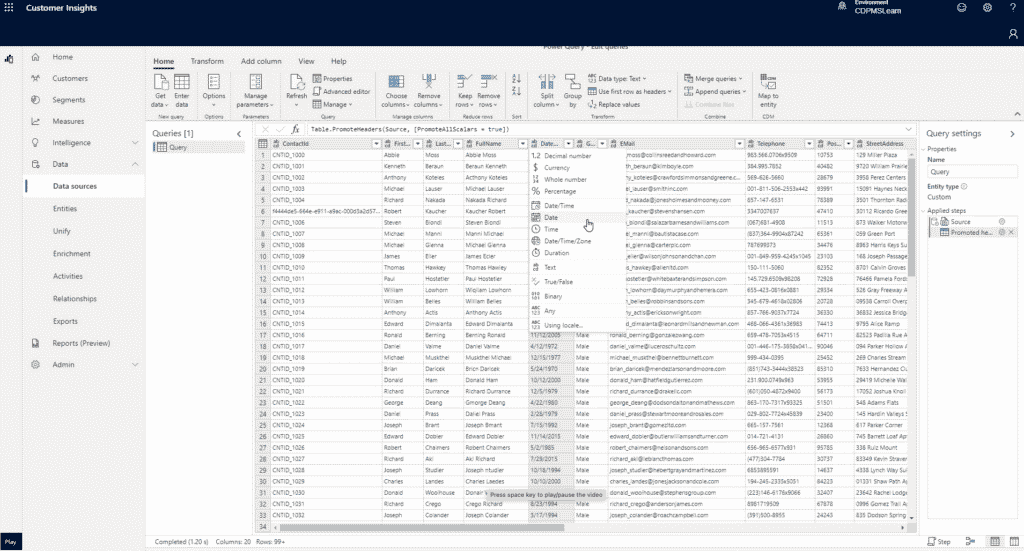Collapse the Query settings pane
Viewport: 1024px width, 551px height.
pyautogui.click(x=1012, y=134)
